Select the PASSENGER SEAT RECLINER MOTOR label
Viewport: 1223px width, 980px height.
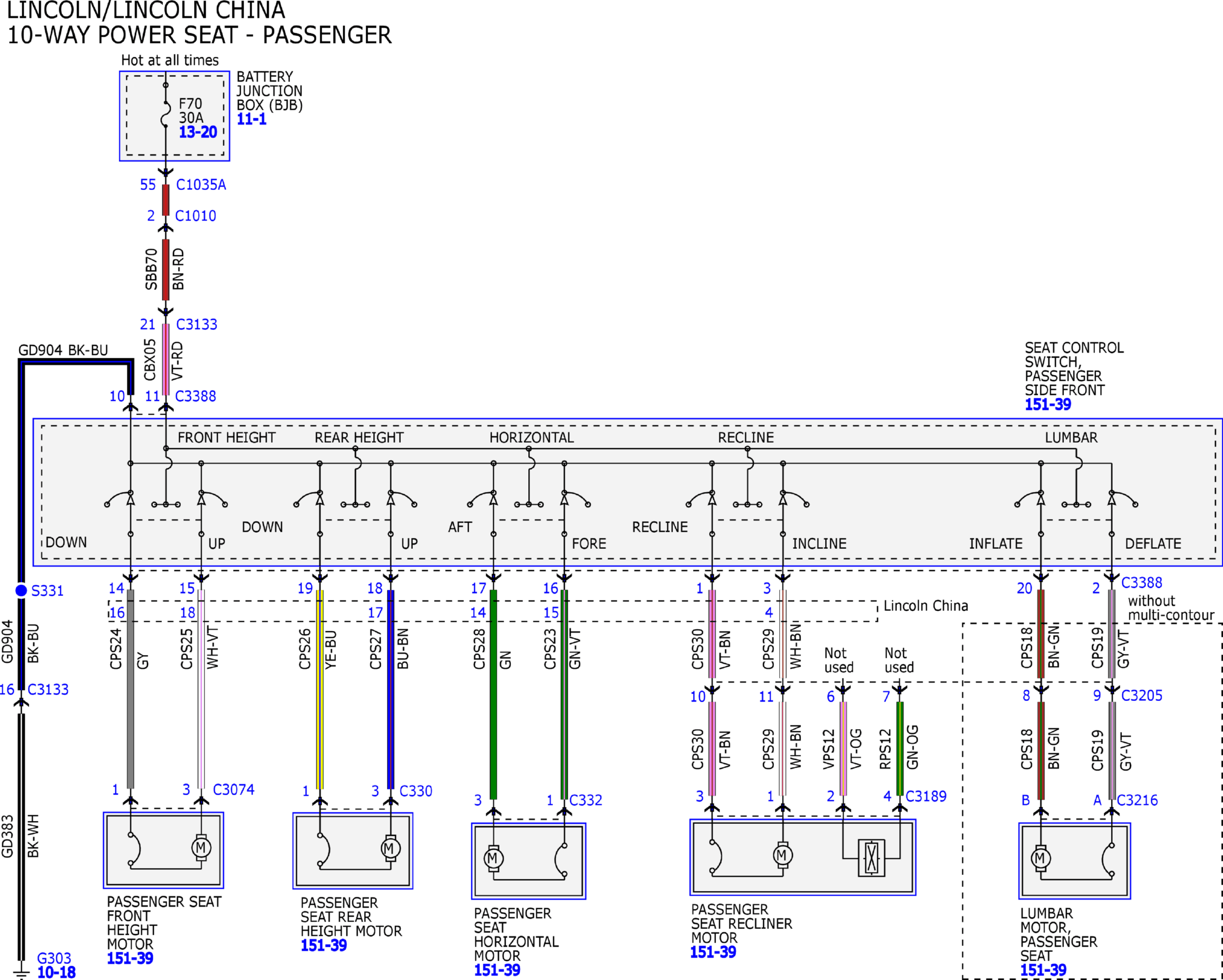tap(741, 923)
